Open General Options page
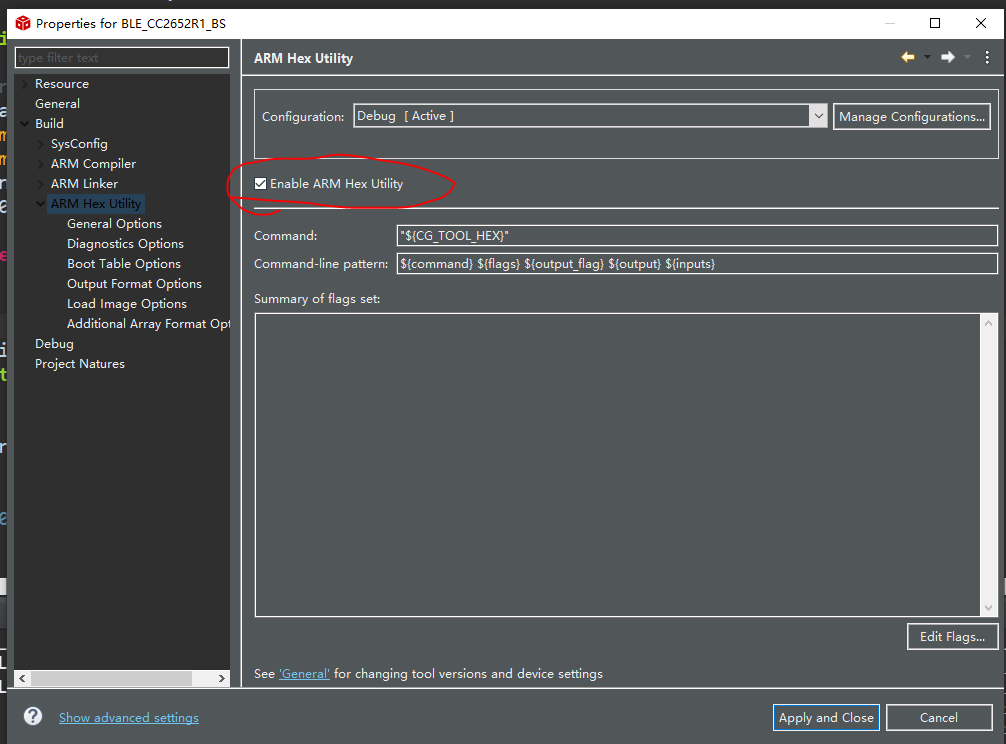The height and width of the screenshot is (744, 1006). pyautogui.click(x=114, y=224)
